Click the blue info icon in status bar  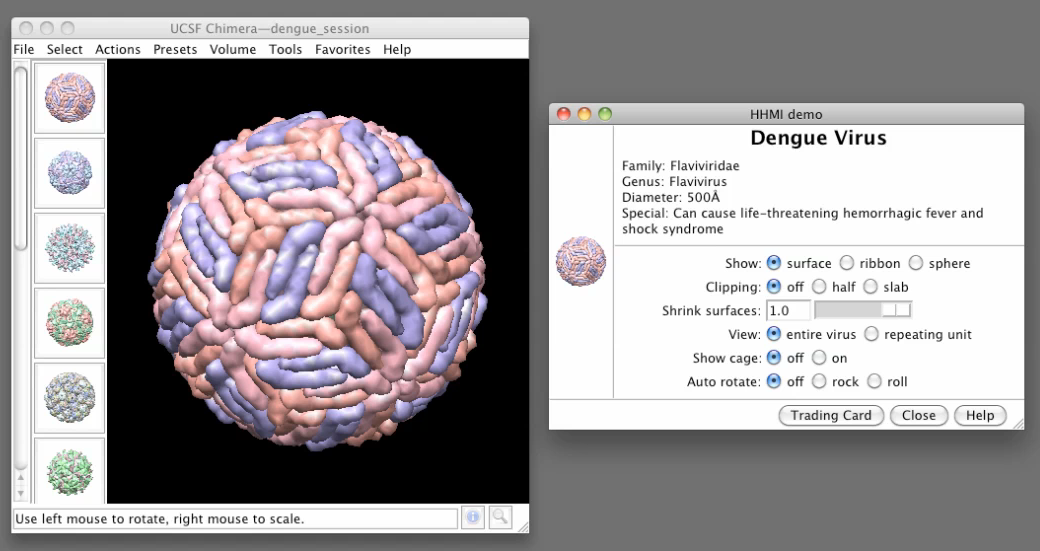tap(473, 518)
